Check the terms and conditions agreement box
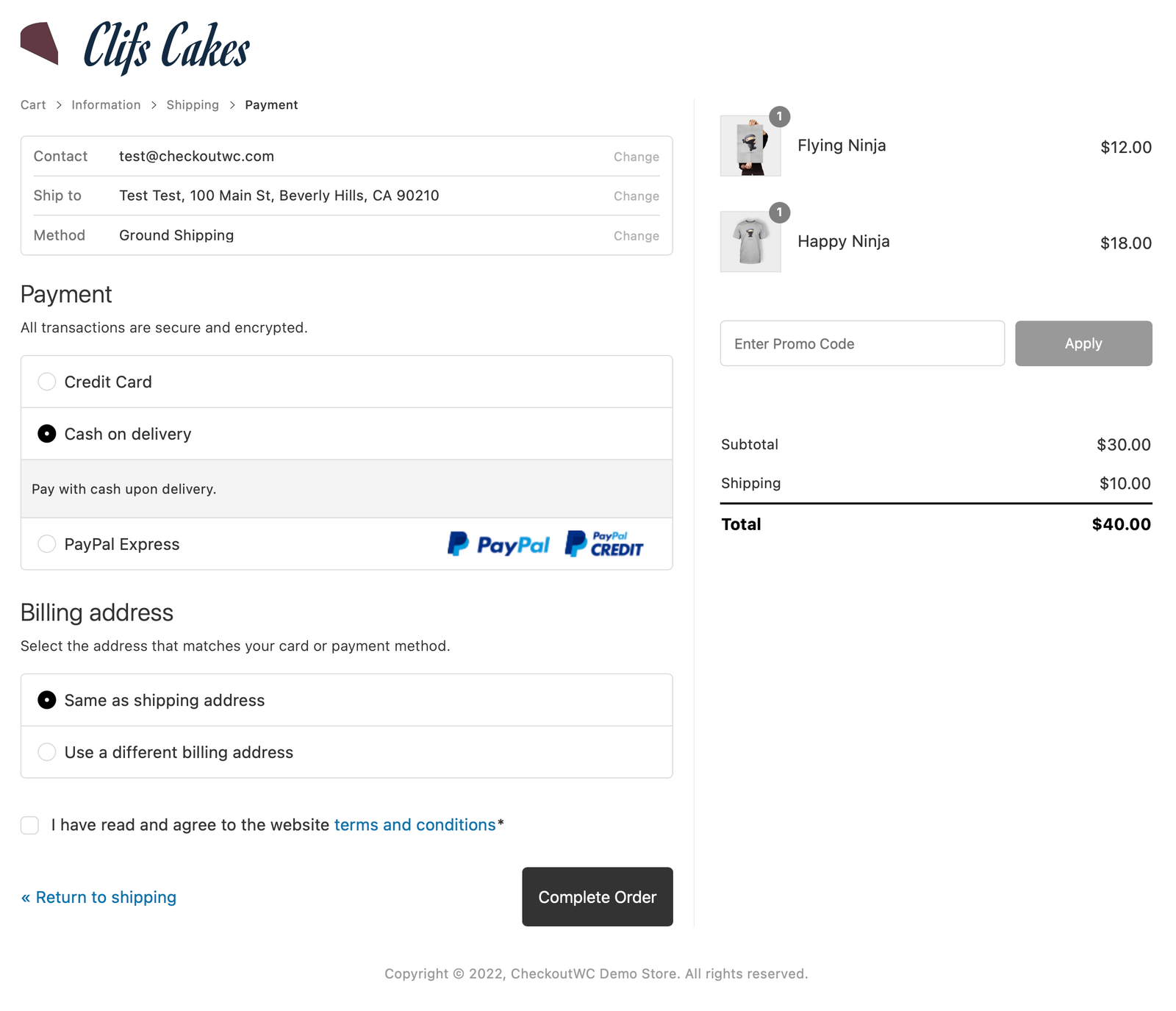The width and height of the screenshot is (1176, 1011). [30, 825]
